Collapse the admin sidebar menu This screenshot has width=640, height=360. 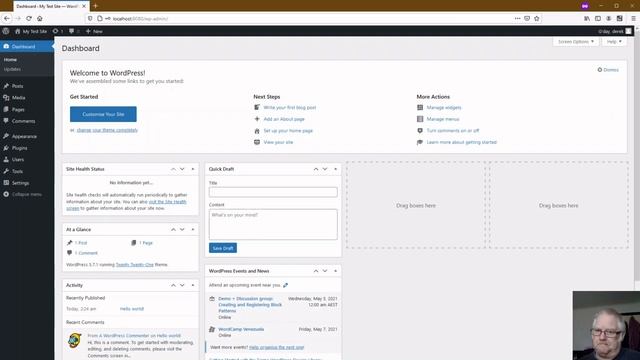click(x=23, y=194)
